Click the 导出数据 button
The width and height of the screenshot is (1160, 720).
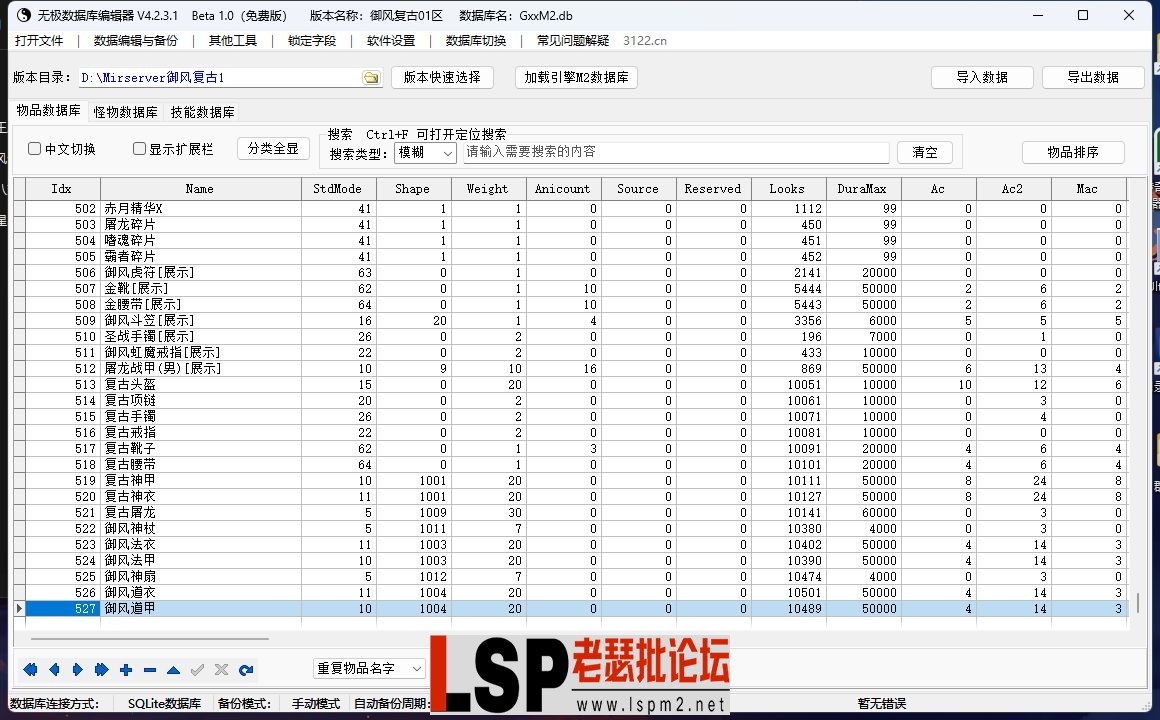(1093, 77)
